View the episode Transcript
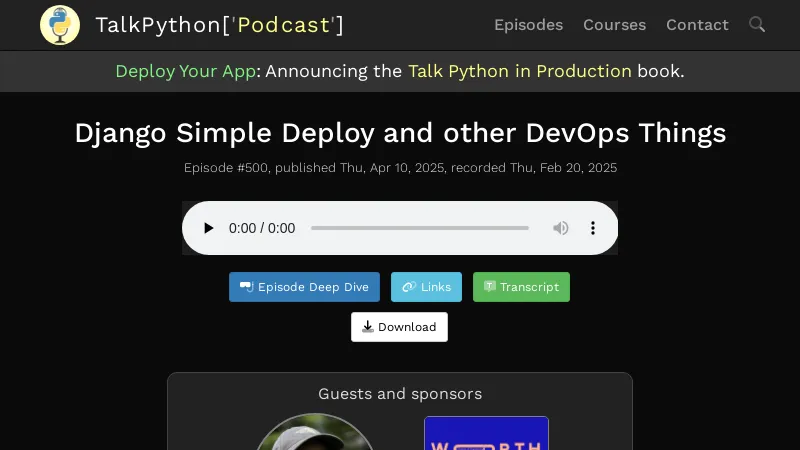 (x=521, y=287)
